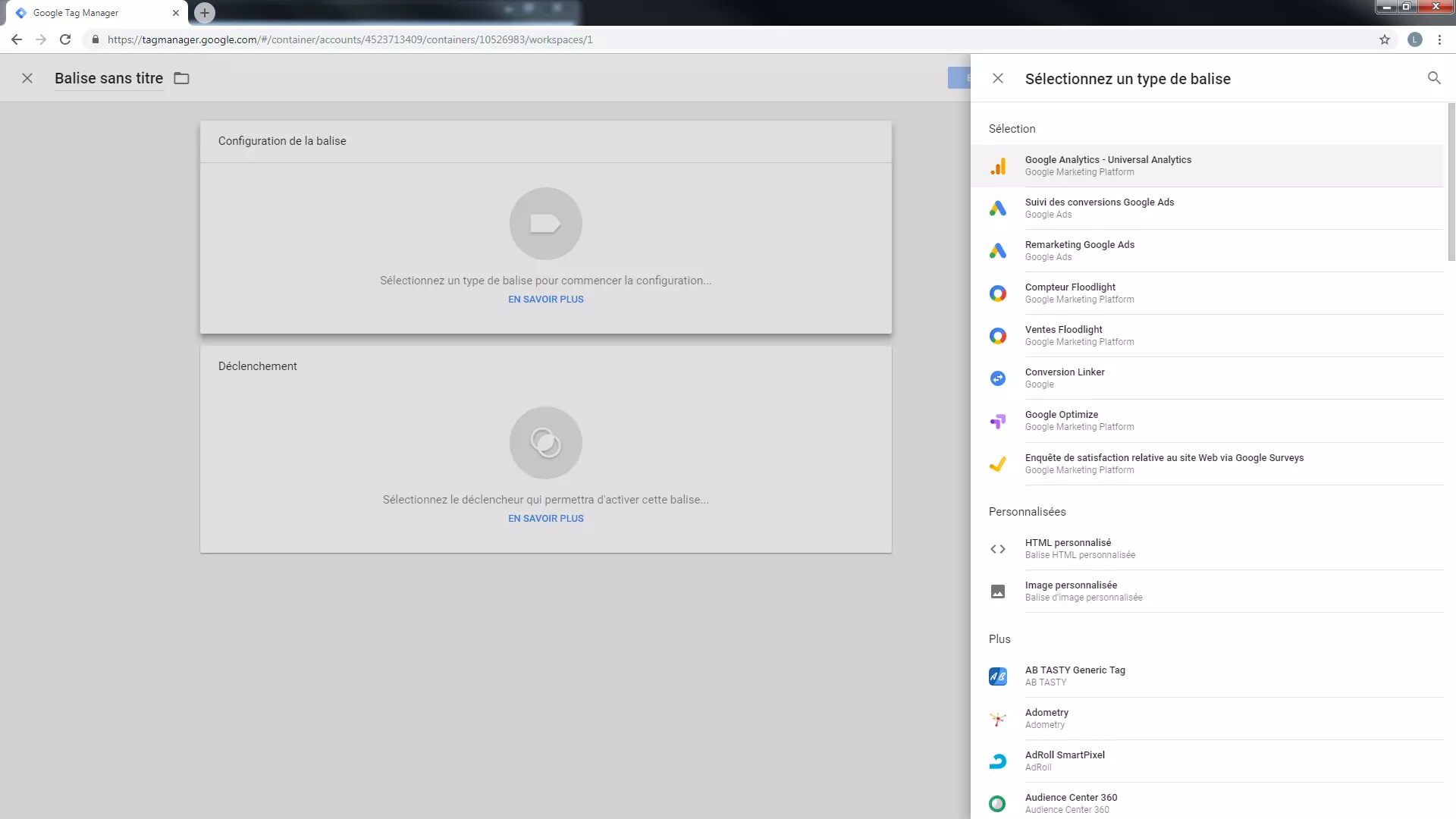Edit the tag name Balise sans titre
This screenshot has width=1456, height=819.
[108, 78]
